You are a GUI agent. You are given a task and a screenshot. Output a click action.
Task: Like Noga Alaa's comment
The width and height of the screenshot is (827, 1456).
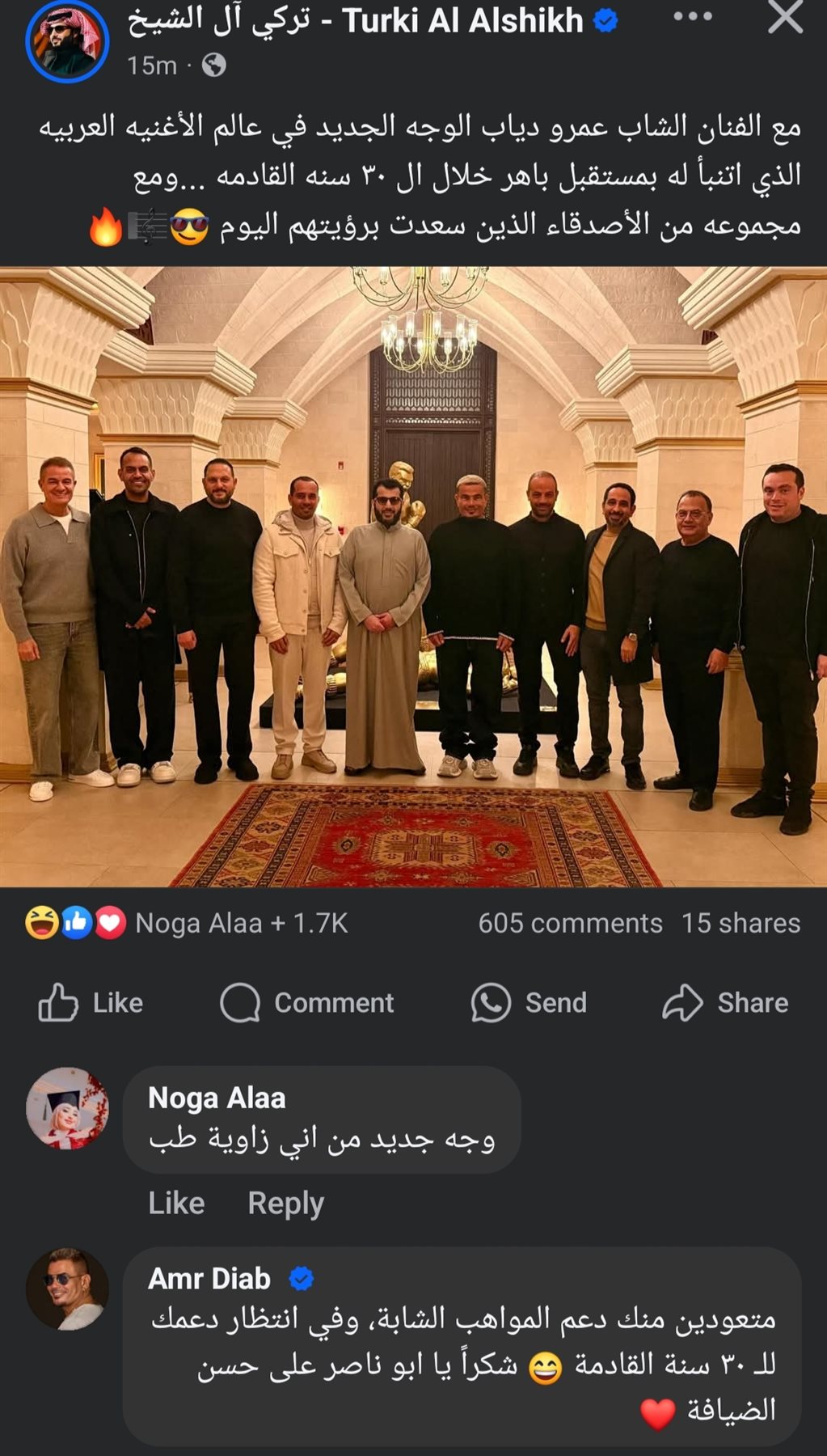(176, 1203)
